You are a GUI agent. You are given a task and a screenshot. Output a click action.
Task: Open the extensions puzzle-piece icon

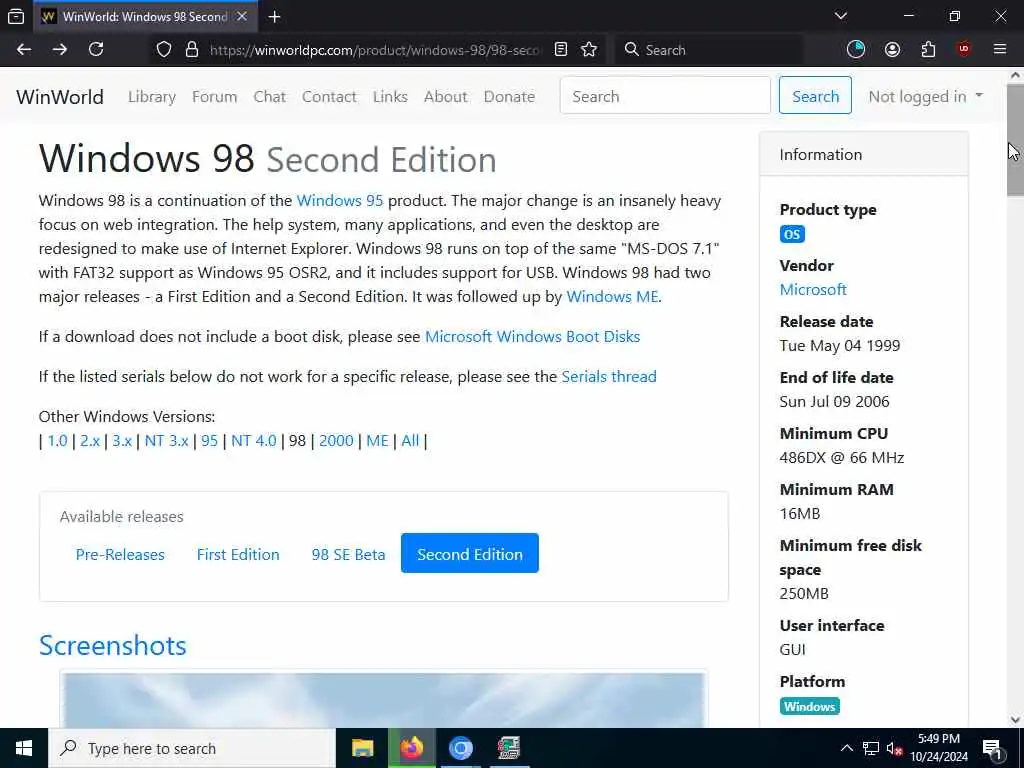click(x=928, y=50)
